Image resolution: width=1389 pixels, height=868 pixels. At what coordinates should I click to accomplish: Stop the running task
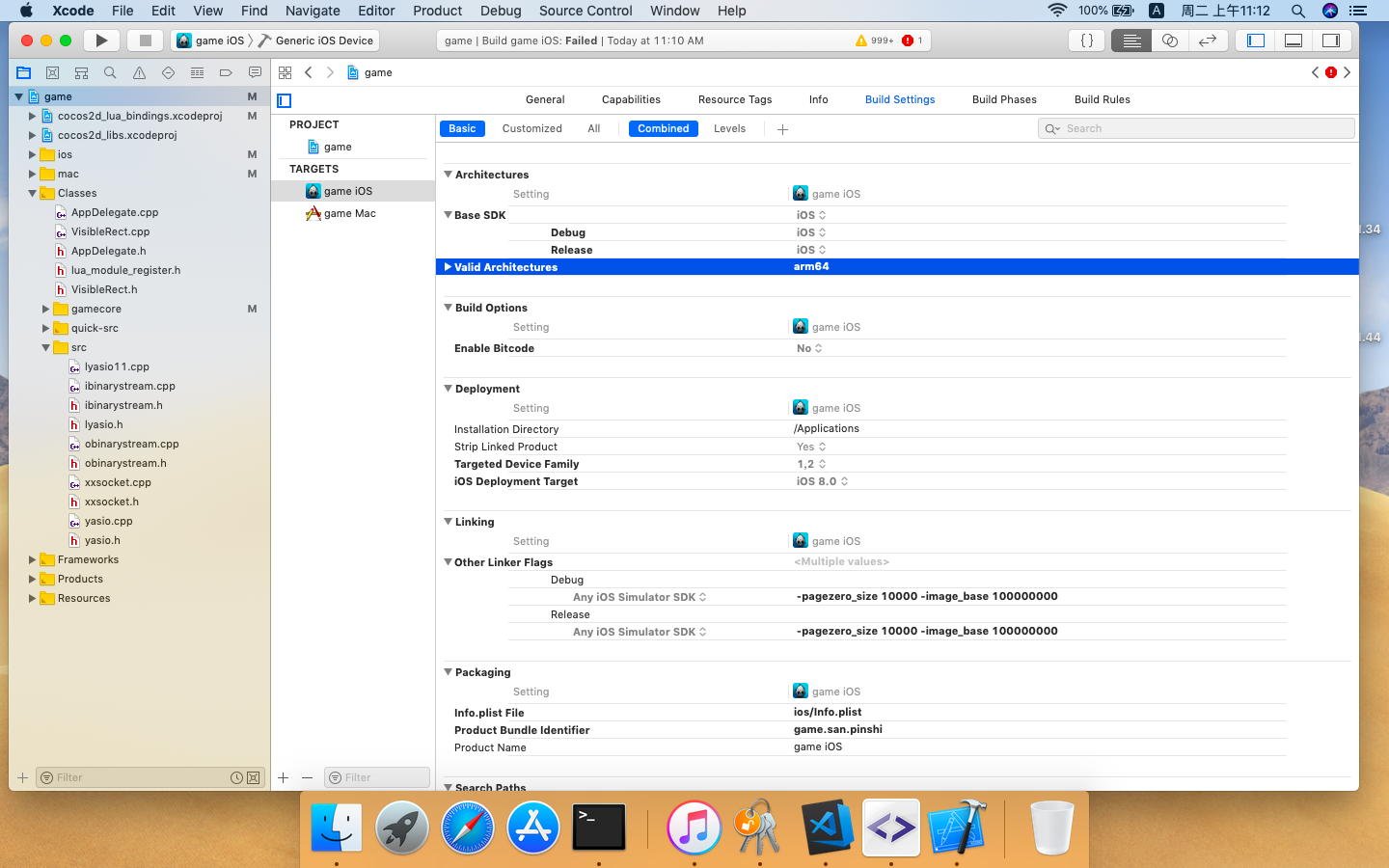[x=146, y=41]
